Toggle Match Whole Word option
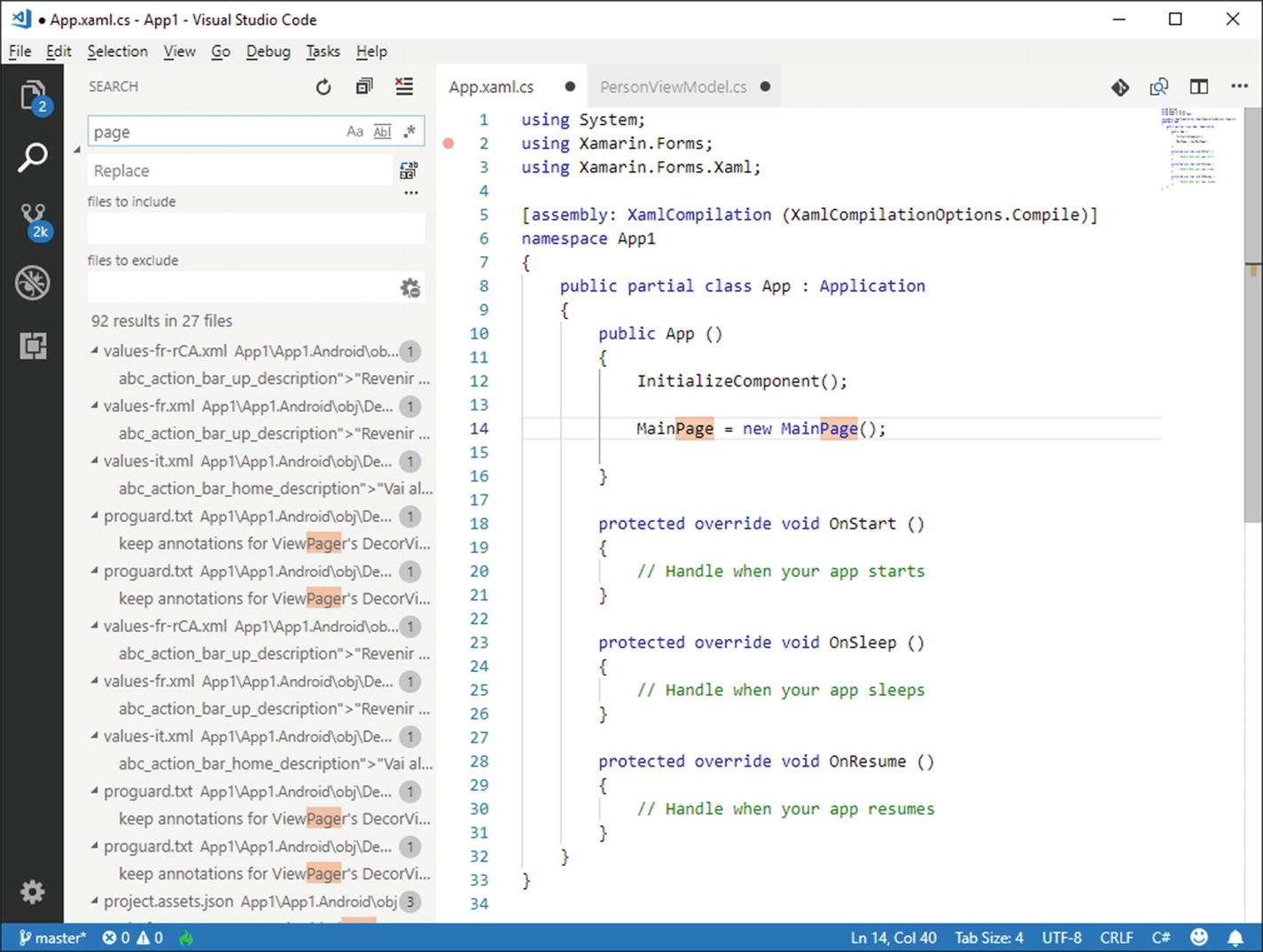1263x952 pixels. (382, 132)
